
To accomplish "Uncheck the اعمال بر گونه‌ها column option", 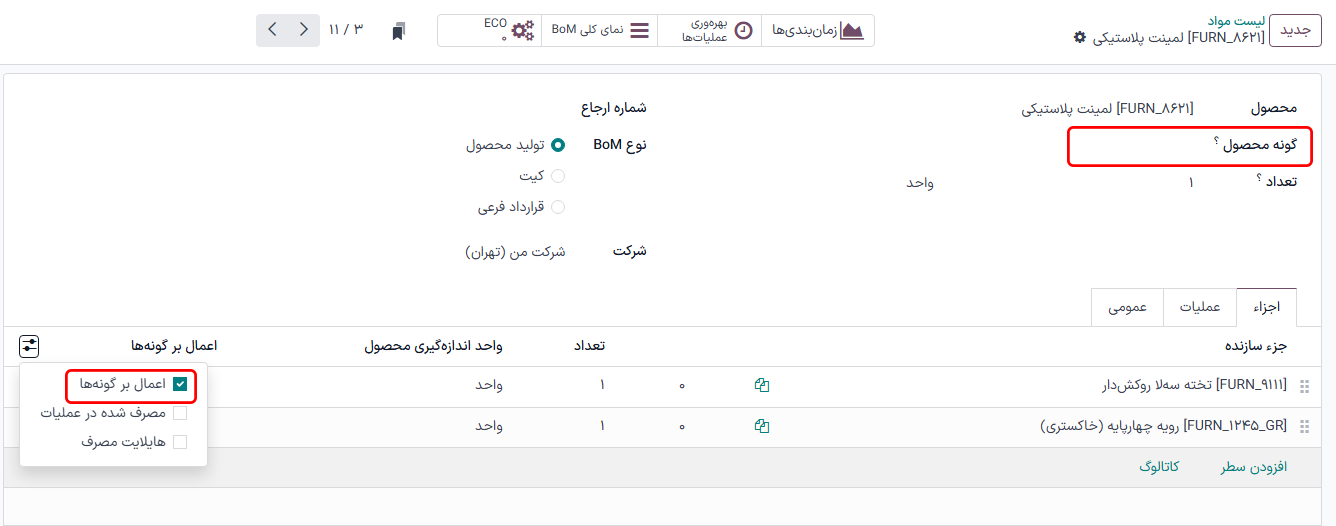I will click(180, 384).
